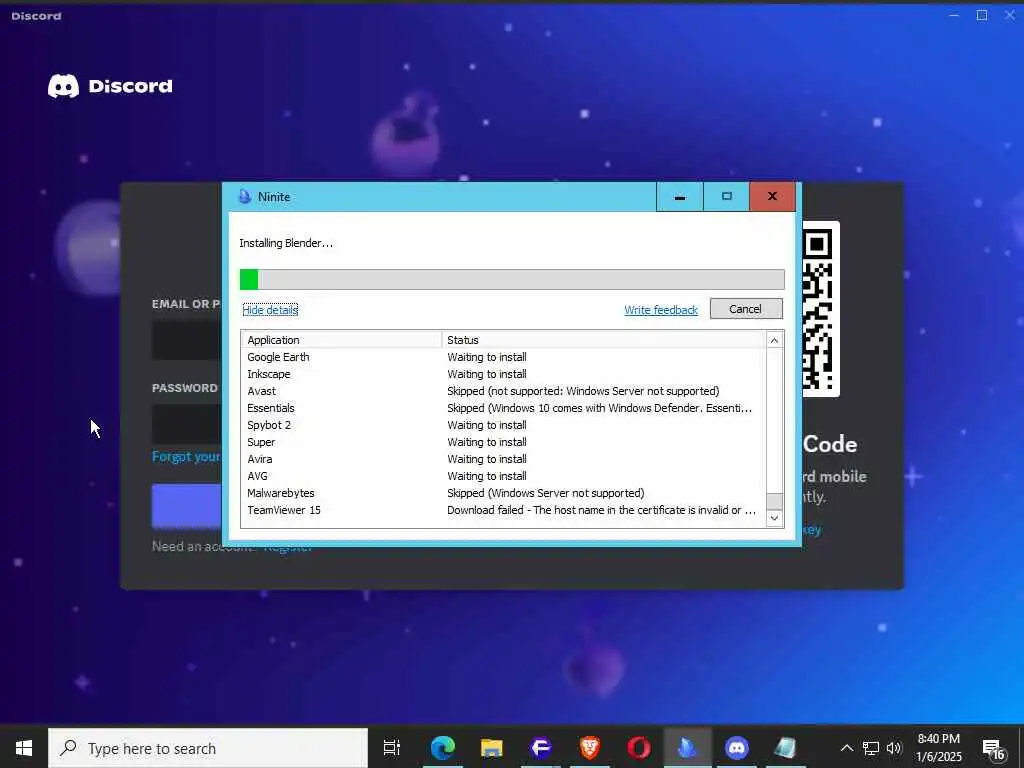Viewport: 1024px width, 768px height.
Task: Click the network tray icon
Action: [871, 748]
